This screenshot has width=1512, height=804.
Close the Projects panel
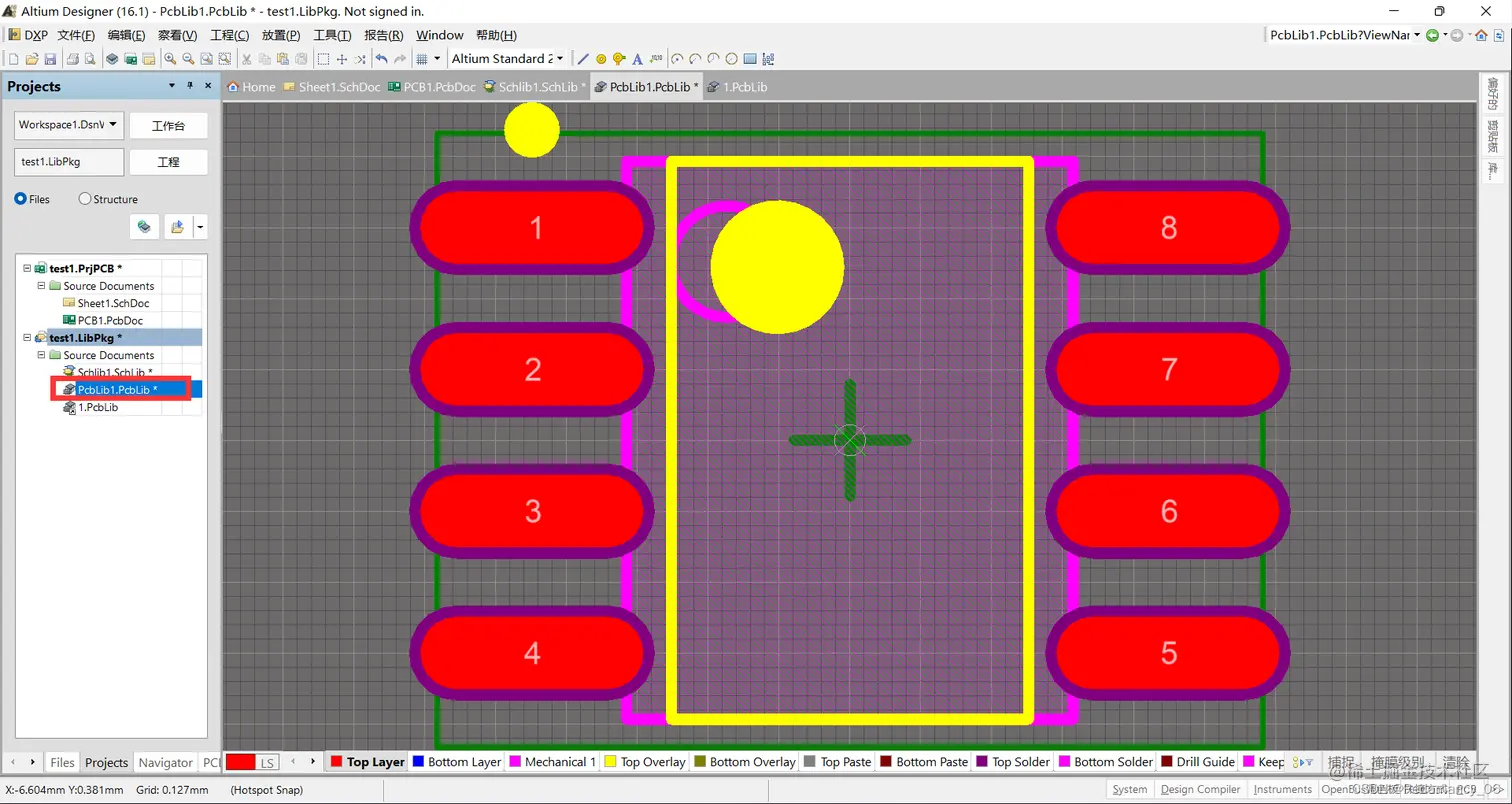pyautogui.click(x=208, y=86)
